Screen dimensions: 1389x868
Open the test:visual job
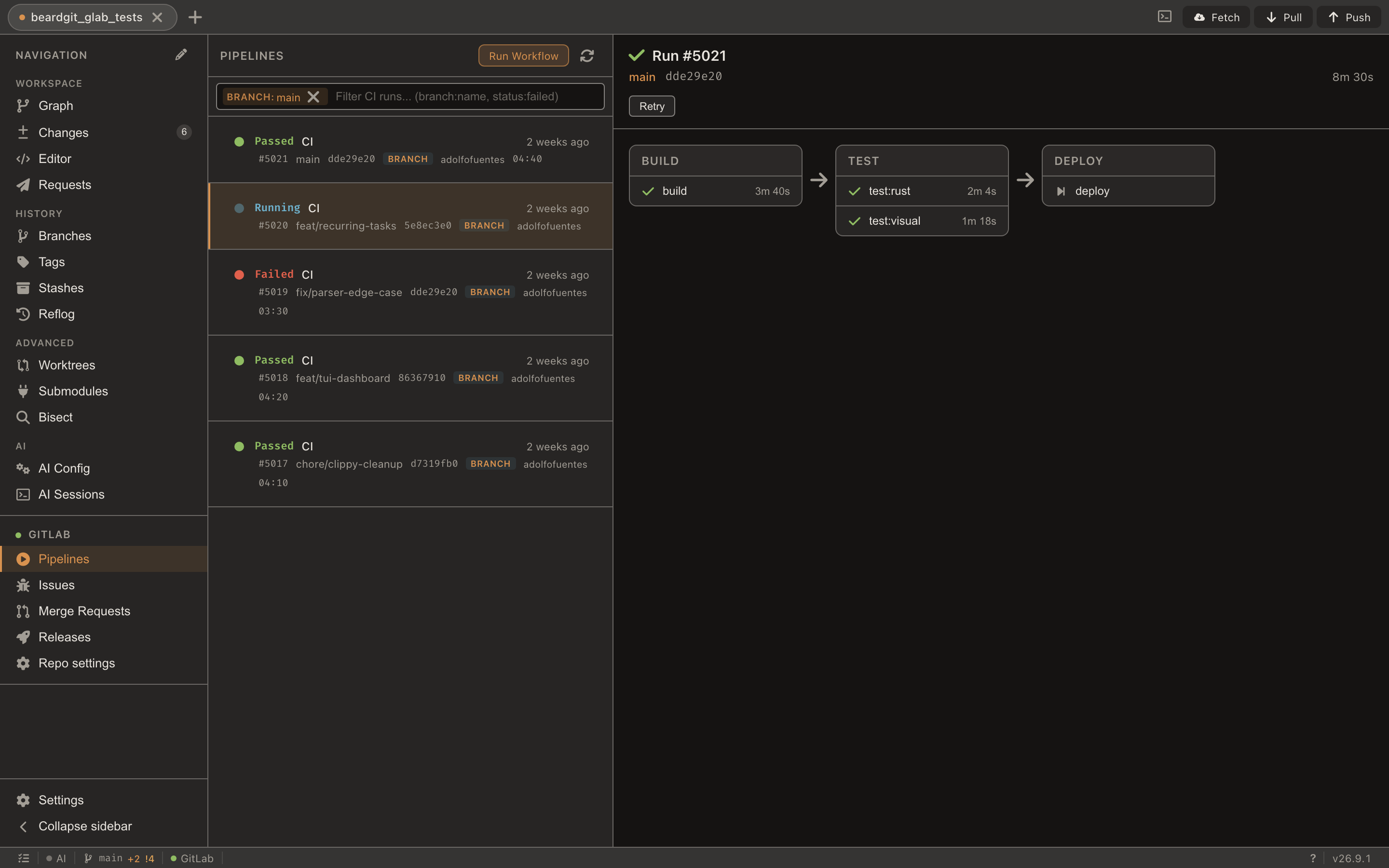click(922, 221)
